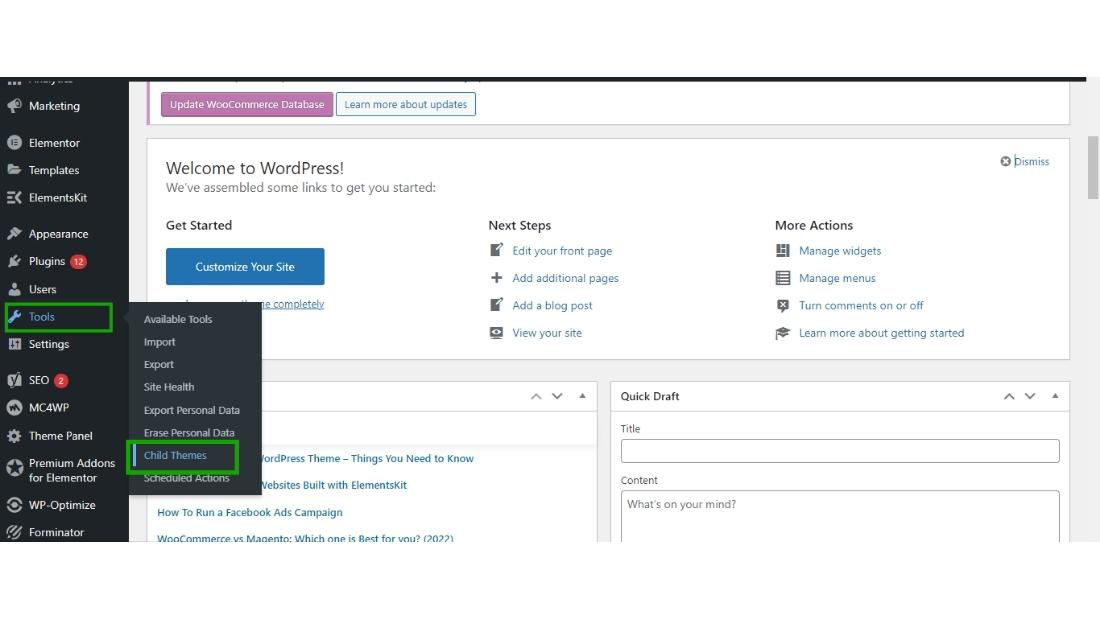Click the Yoast SEO icon
The height and width of the screenshot is (619, 1100).
click(x=14, y=380)
